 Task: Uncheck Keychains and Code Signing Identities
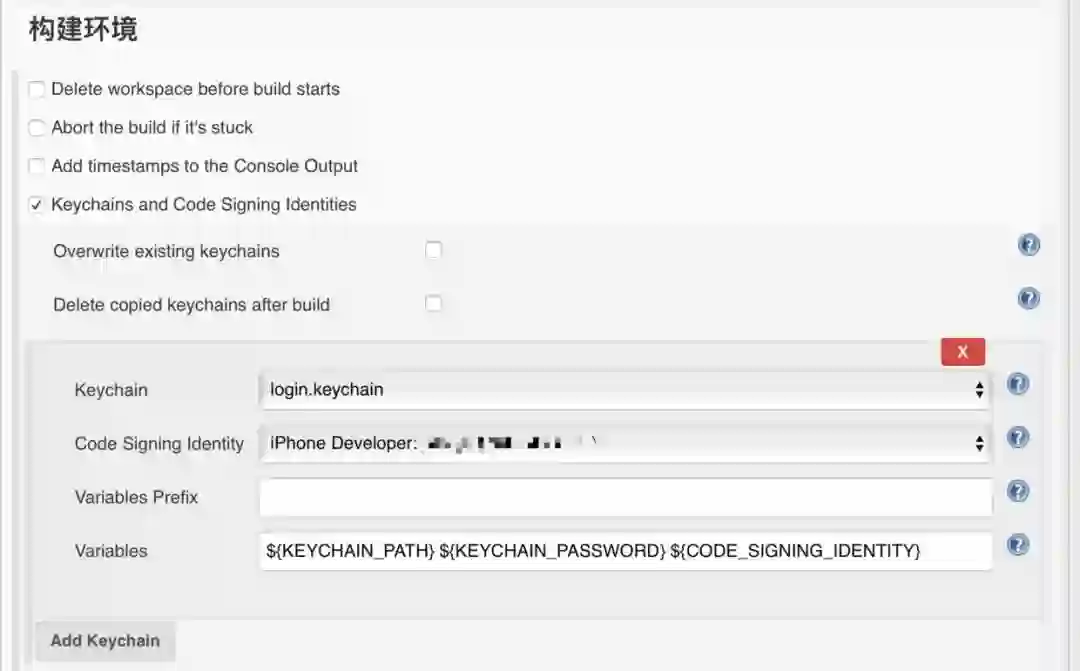pyautogui.click(x=37, y=205)
